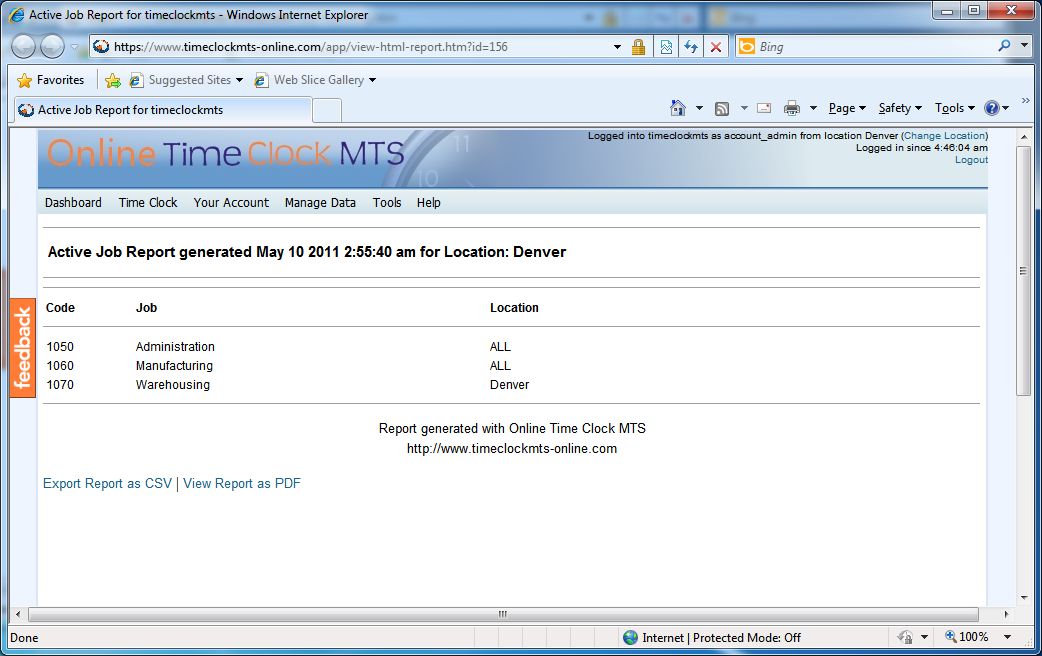Open the IE Tools menu in command bar
Viewport: 1042px width, 656px height.
(954, 108)
